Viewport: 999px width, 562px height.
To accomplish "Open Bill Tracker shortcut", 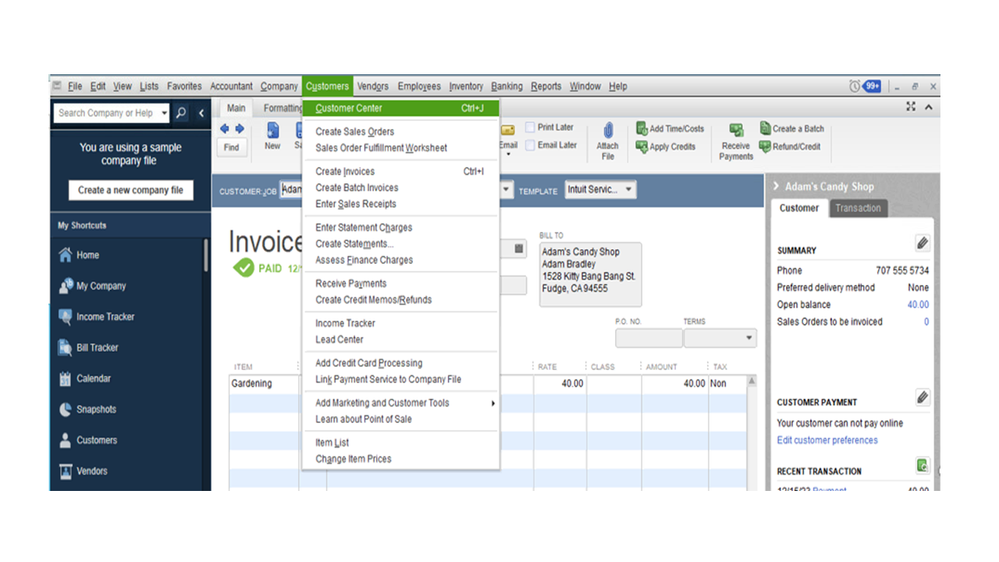I will coord(97,348).
